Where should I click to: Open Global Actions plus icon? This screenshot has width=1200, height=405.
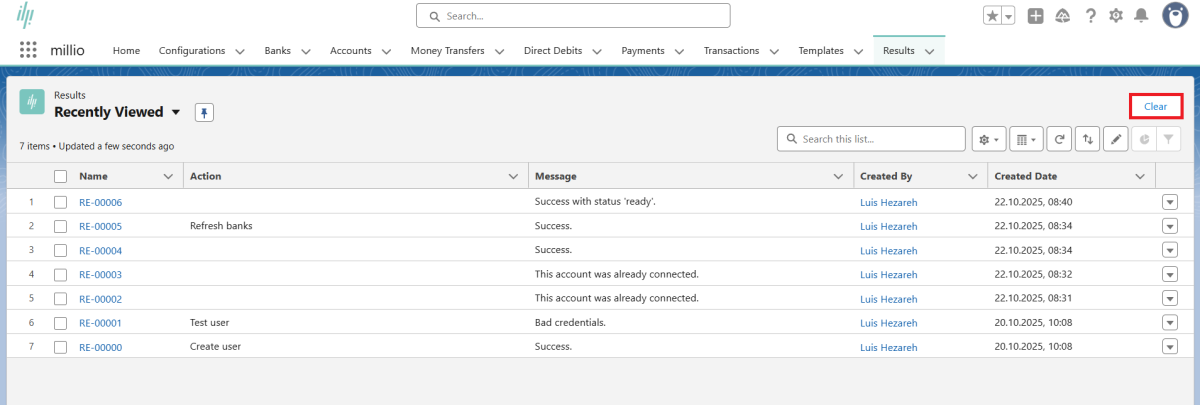tap(1036, 16)
